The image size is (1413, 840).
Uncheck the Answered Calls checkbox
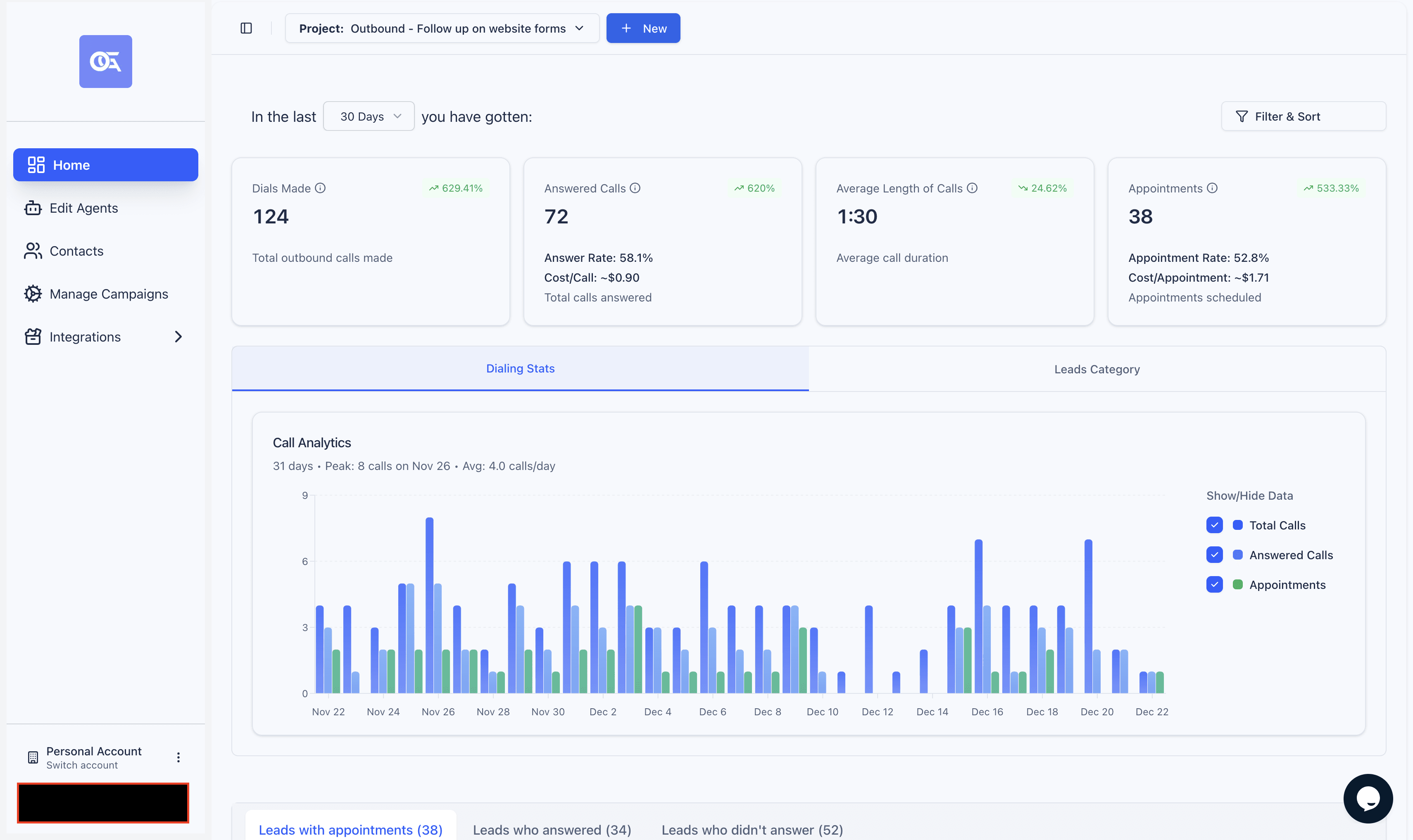1214,555
